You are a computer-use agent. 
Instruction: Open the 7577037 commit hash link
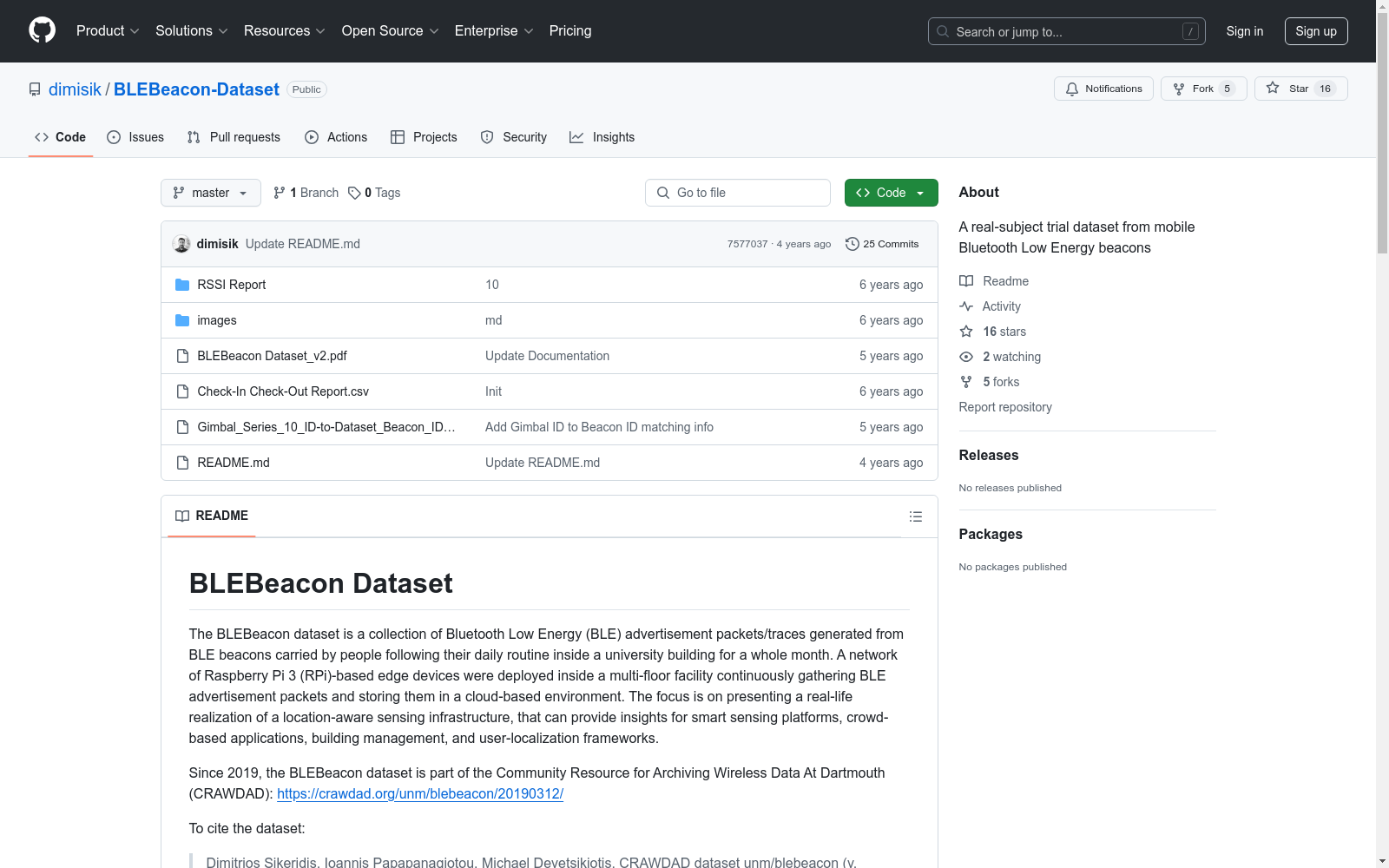click(747, 244)
